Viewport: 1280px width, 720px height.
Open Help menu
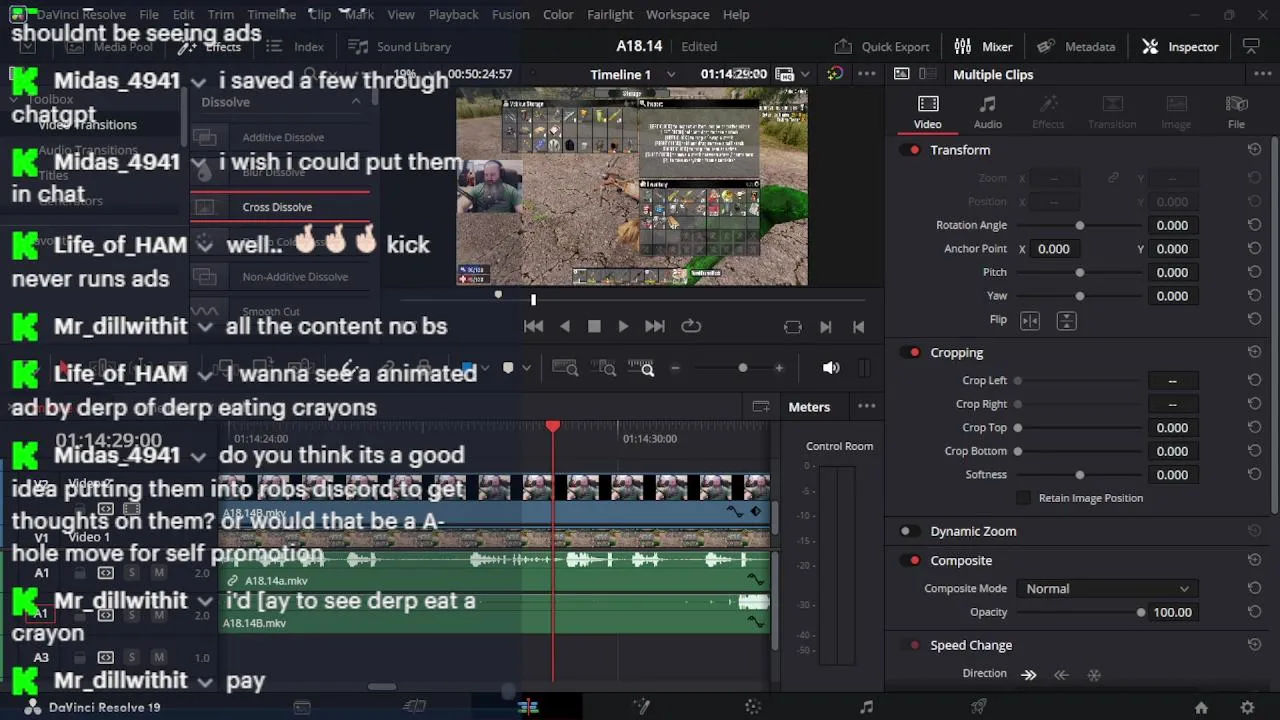(x=736, y=14)
